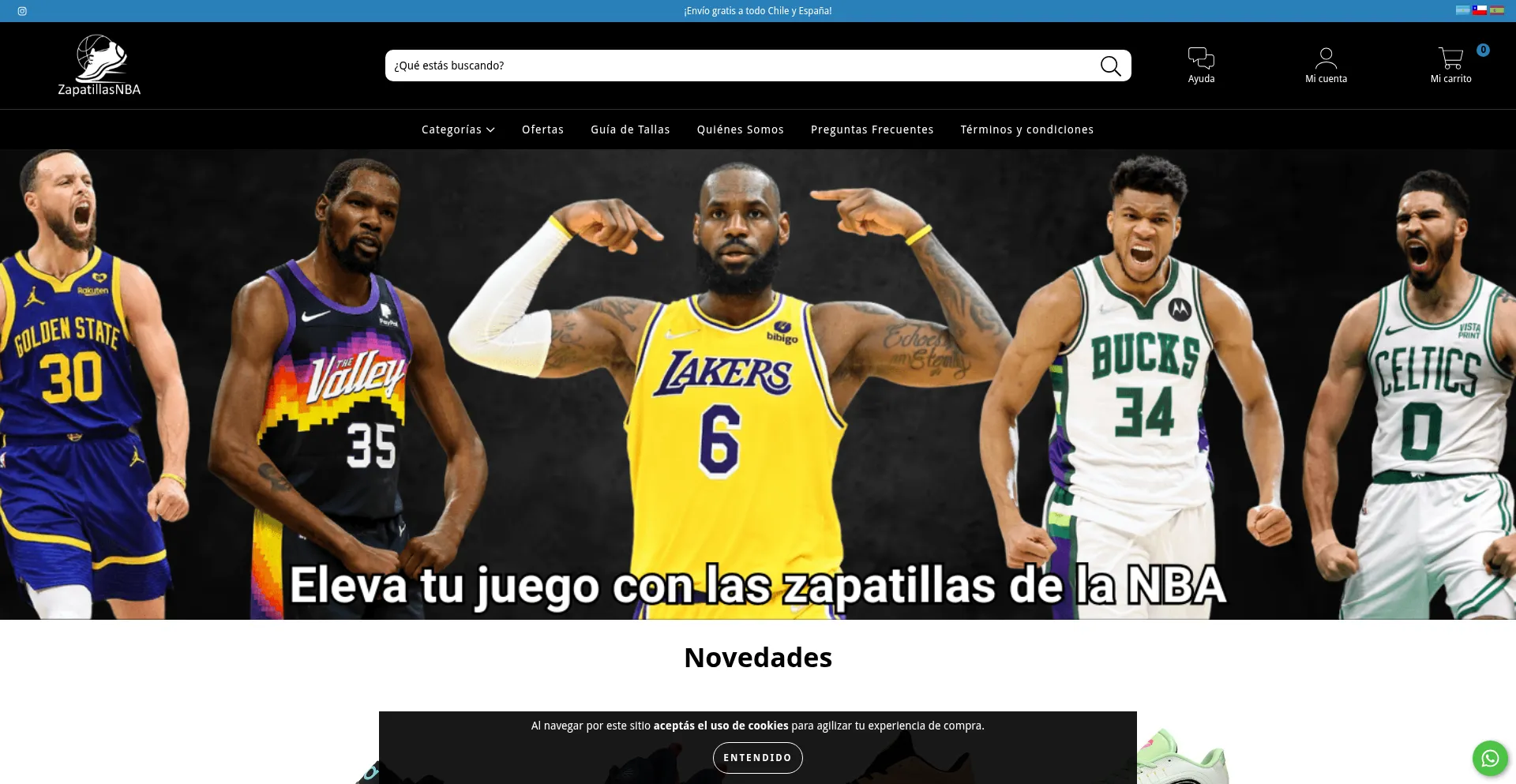
Task: Open the Mi carrito cart icon
Action: click(1450, 58)
